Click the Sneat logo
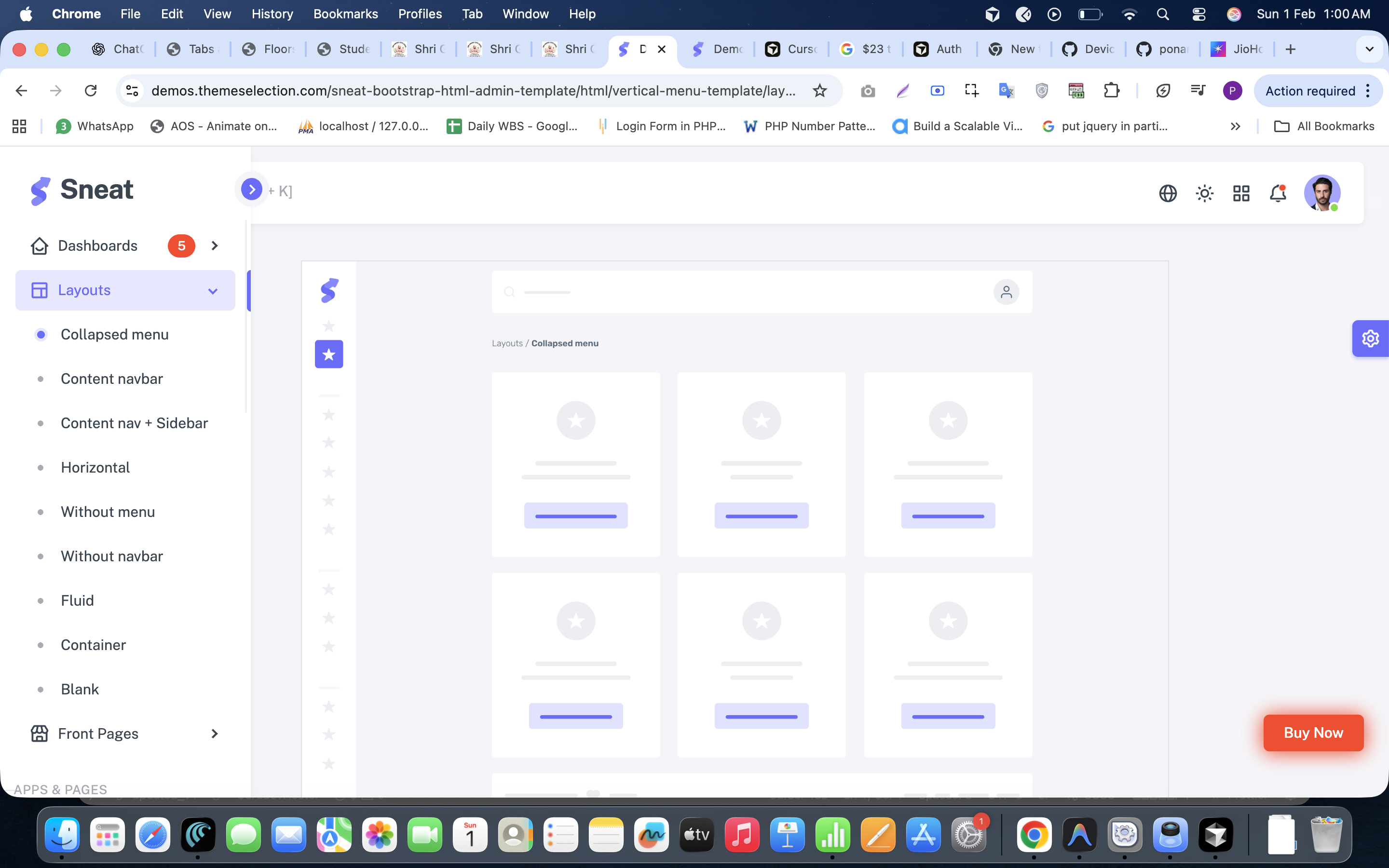Viewport: 1389px width, 868px height. (x=82, y=190)
